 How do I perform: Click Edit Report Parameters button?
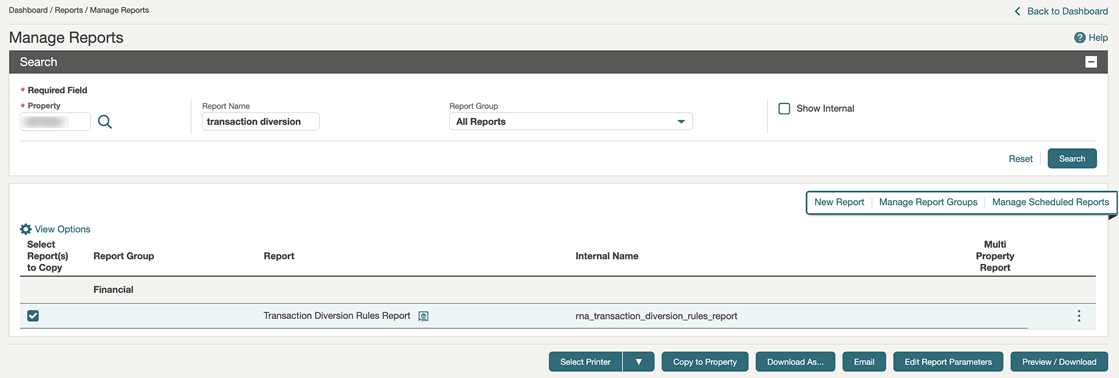948,362
